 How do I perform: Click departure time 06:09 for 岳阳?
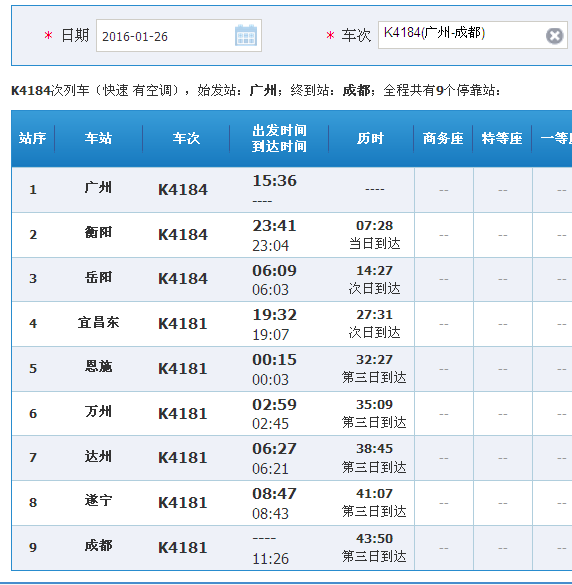pos(275,270)
